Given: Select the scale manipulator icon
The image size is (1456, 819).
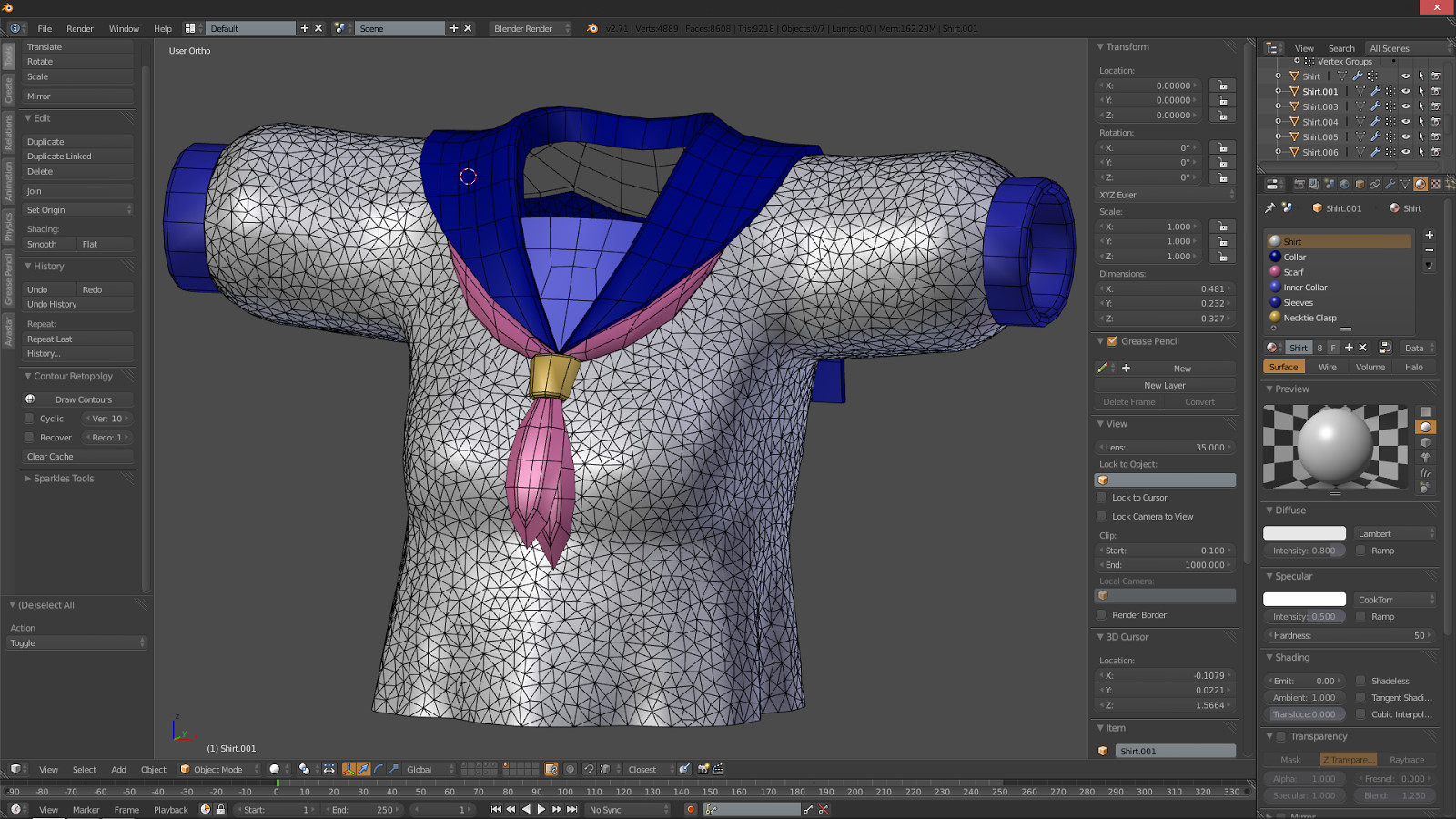Looking at the screenshot, I should [393, 769].
